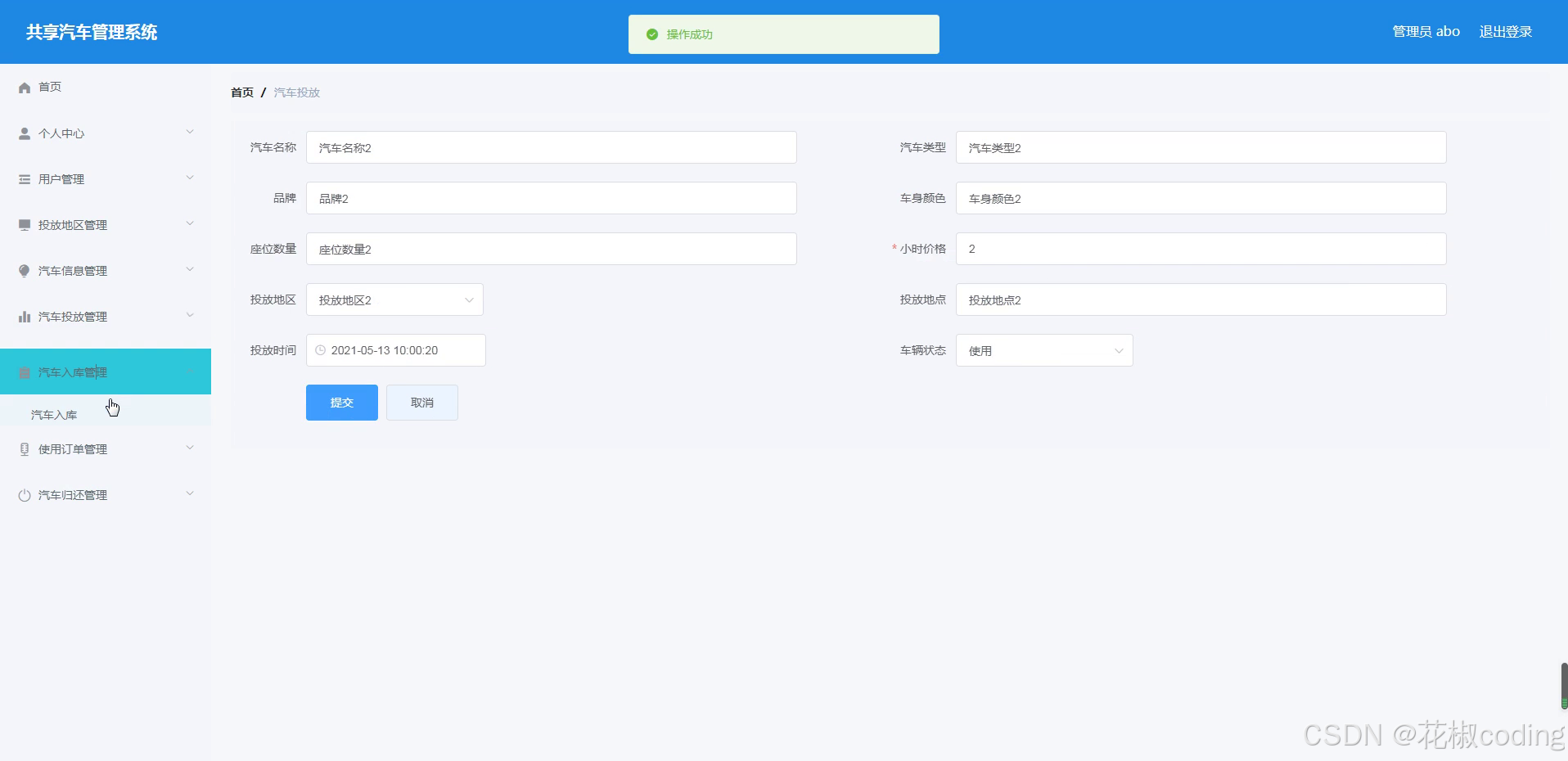Click the 投放地点 input field

pyautogui.click(x=1201, y=299)
